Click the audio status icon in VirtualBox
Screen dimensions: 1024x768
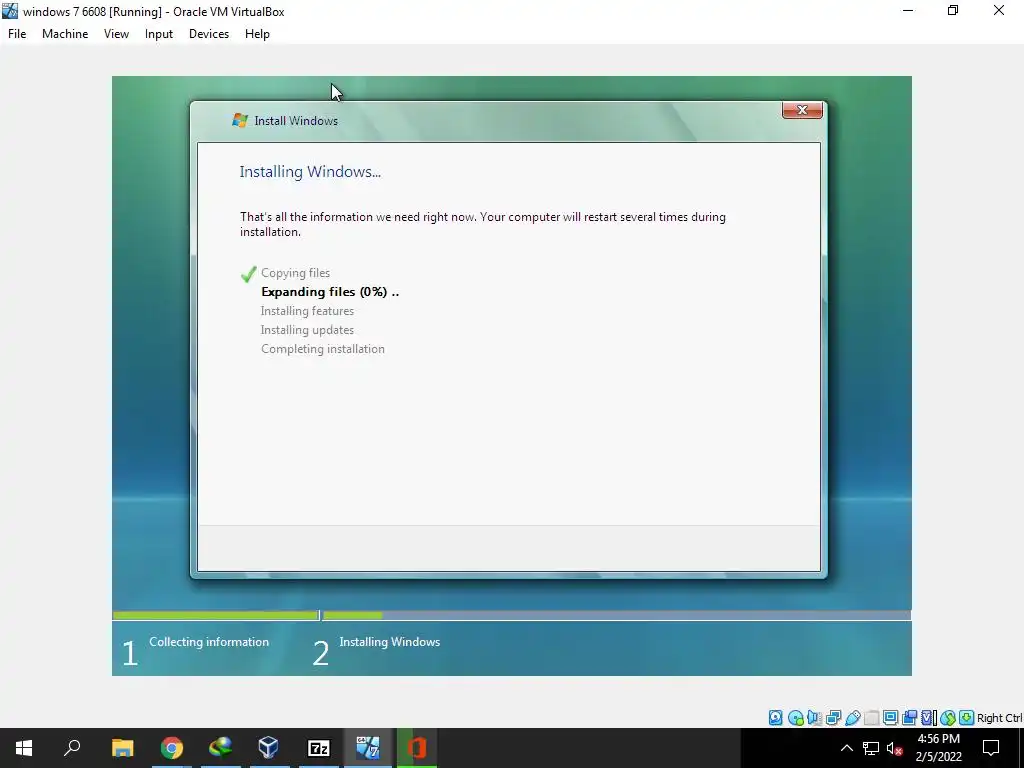point(814,718)
